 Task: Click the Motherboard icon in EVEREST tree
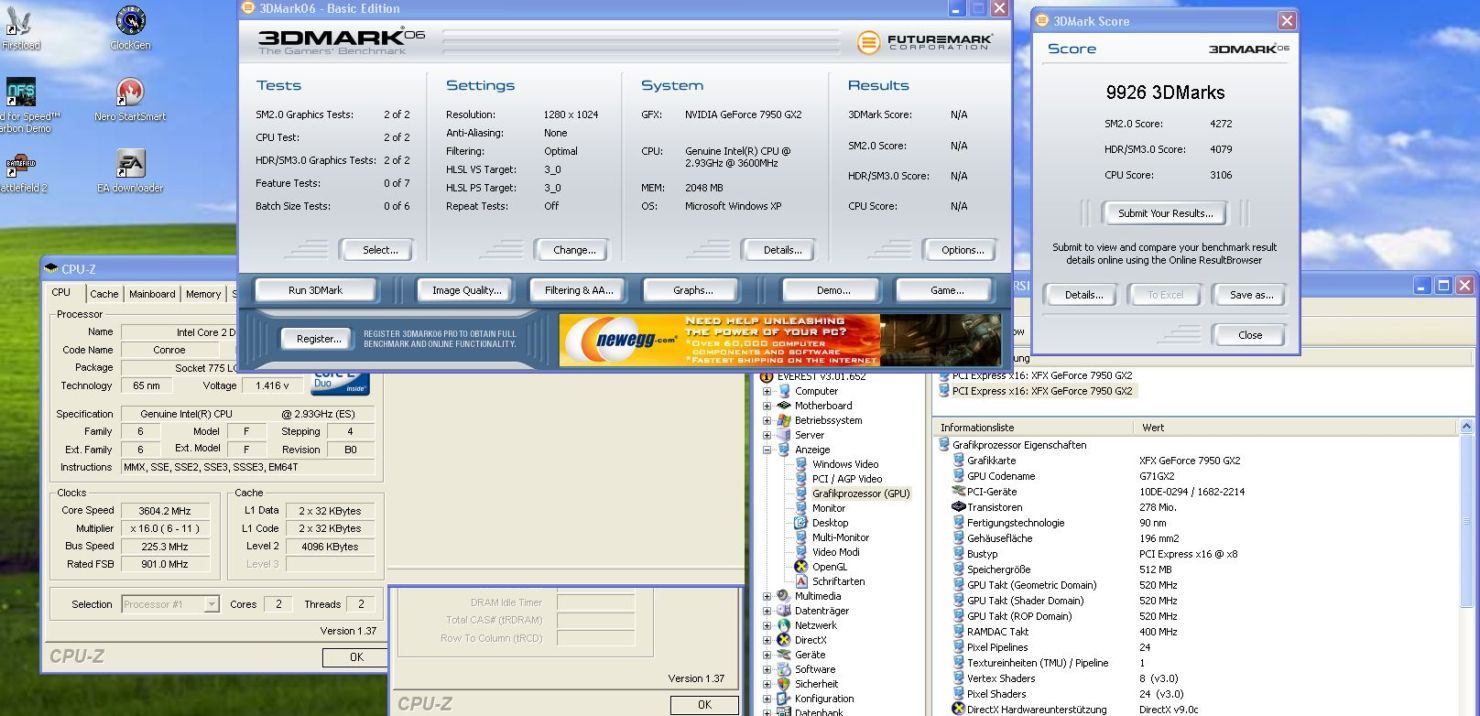point(784,406)
